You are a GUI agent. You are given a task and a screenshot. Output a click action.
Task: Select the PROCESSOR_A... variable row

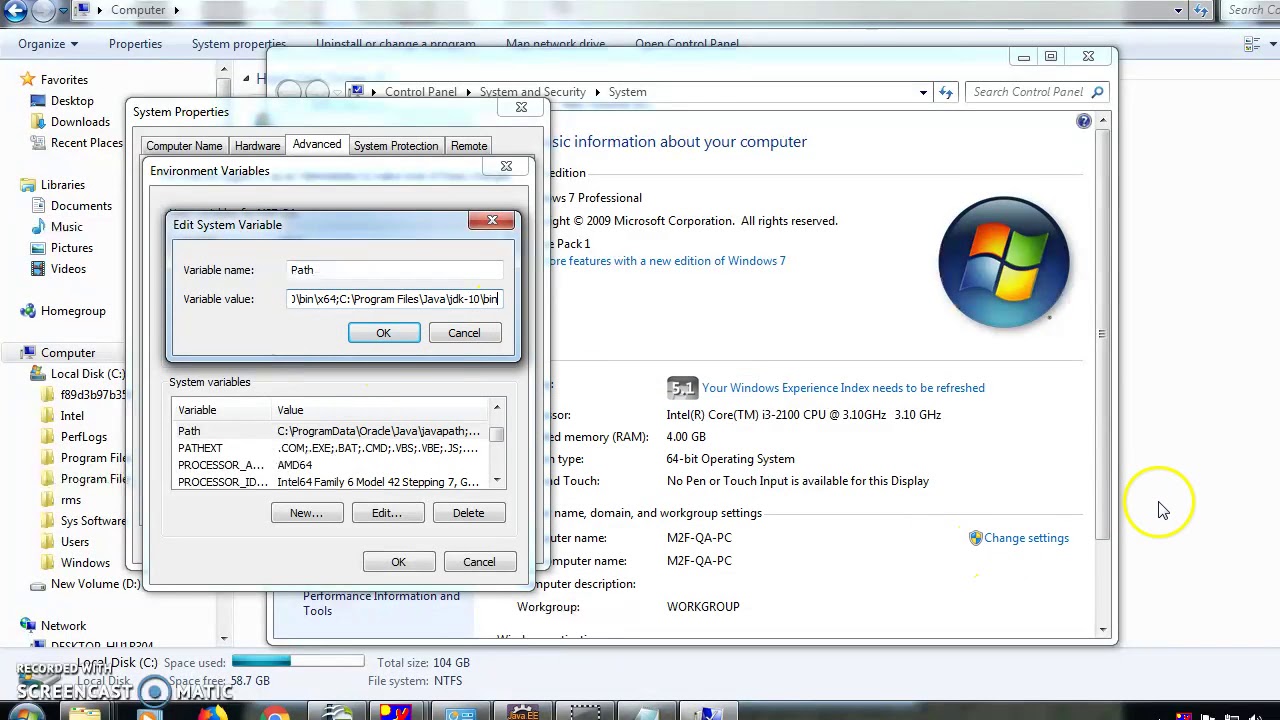point(330,465)
